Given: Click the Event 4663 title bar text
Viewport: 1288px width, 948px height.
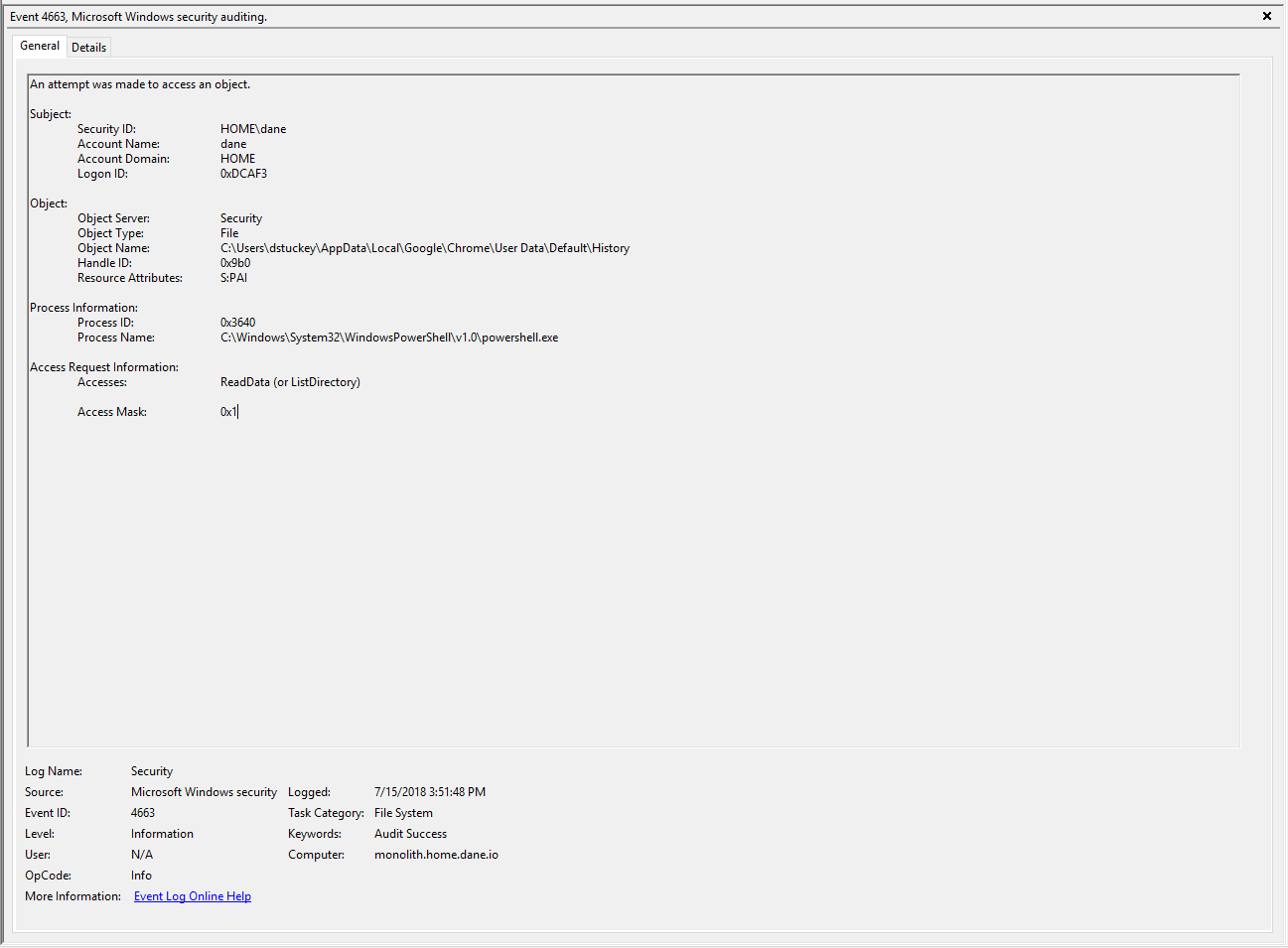Looking at the screenshot, I should (x=138, y=17).
